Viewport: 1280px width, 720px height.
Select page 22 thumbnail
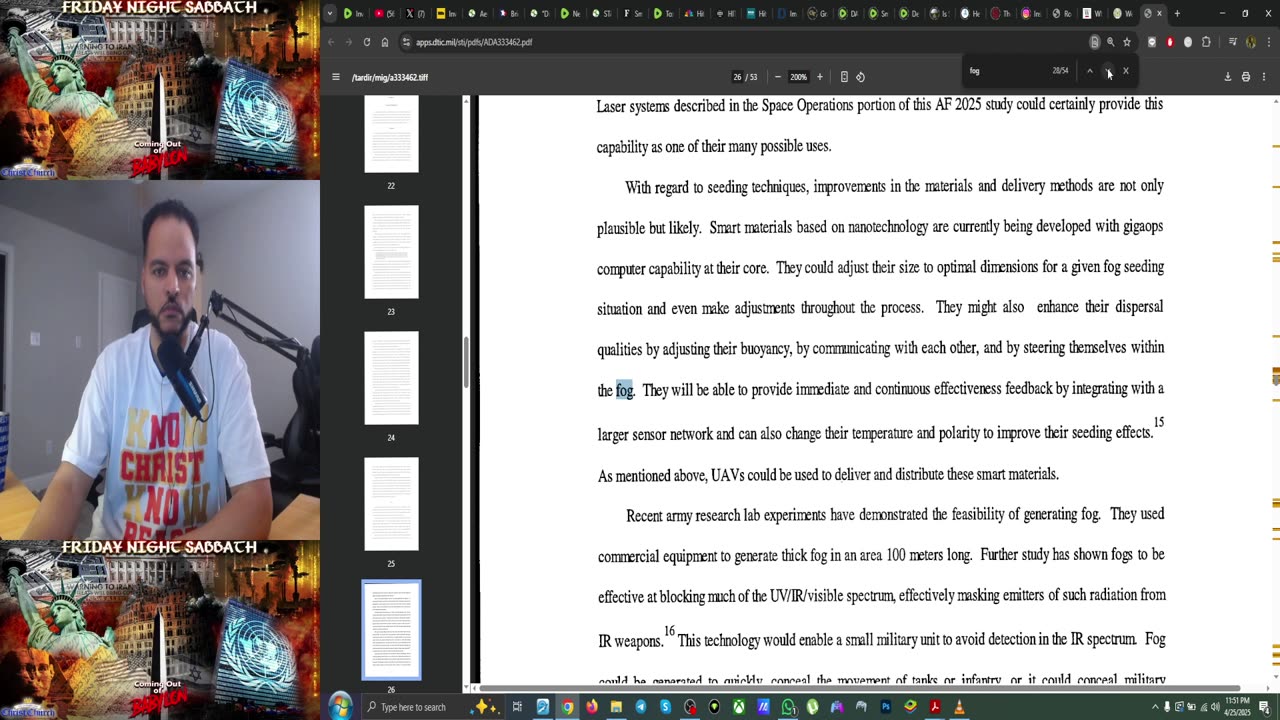[391, 135]
